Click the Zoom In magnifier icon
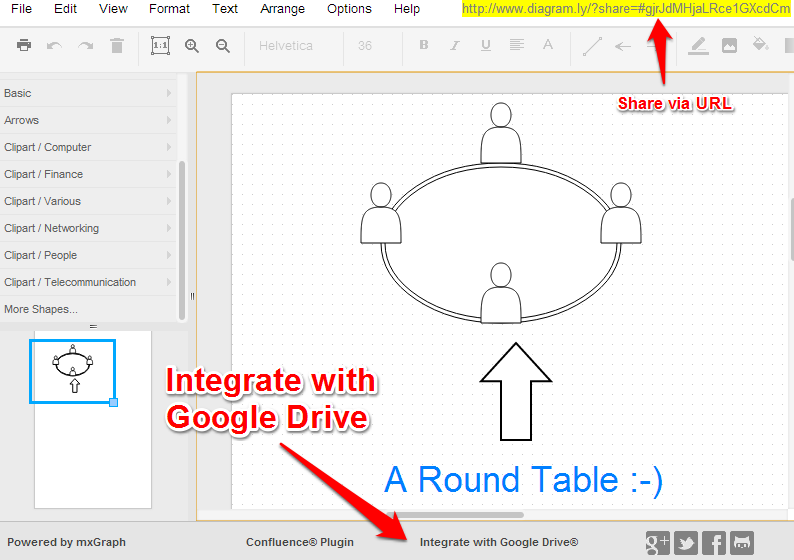 192,46
